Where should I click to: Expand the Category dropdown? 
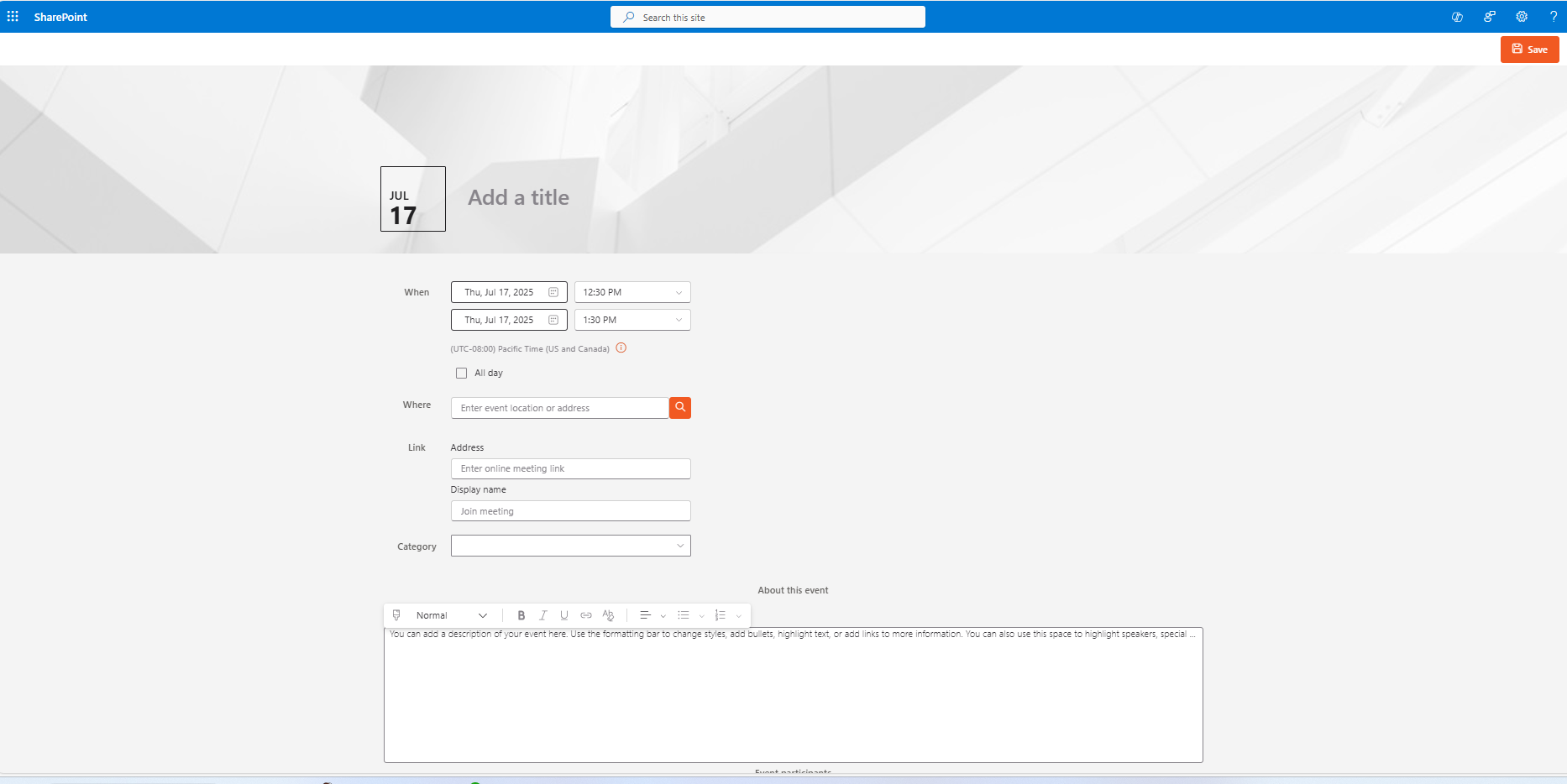pos(571,546)
